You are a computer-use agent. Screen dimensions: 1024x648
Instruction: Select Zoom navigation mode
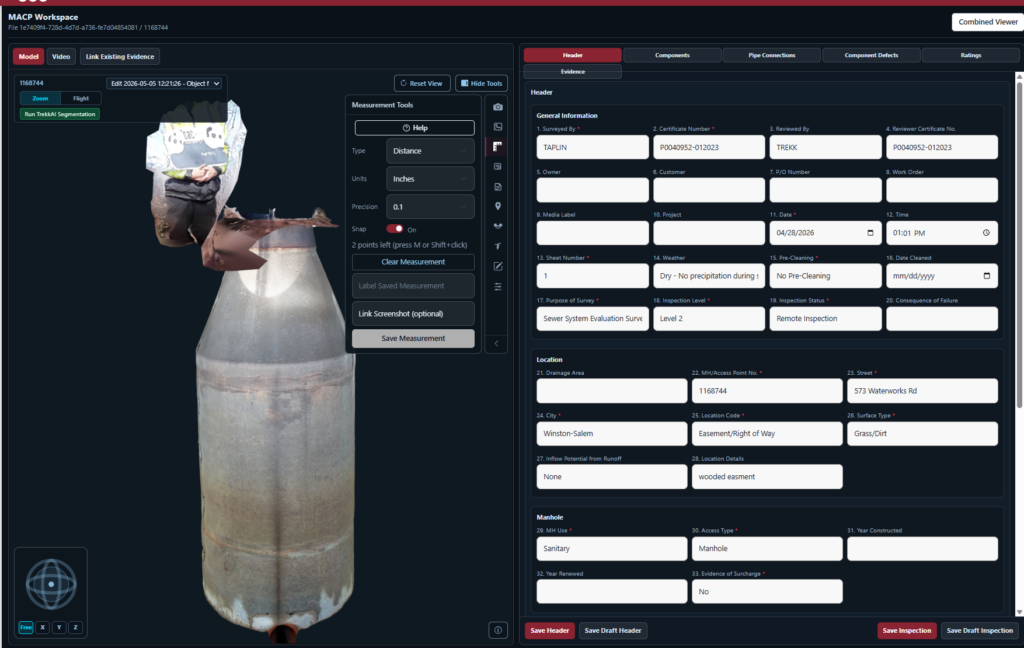click(x=40, y=98)
